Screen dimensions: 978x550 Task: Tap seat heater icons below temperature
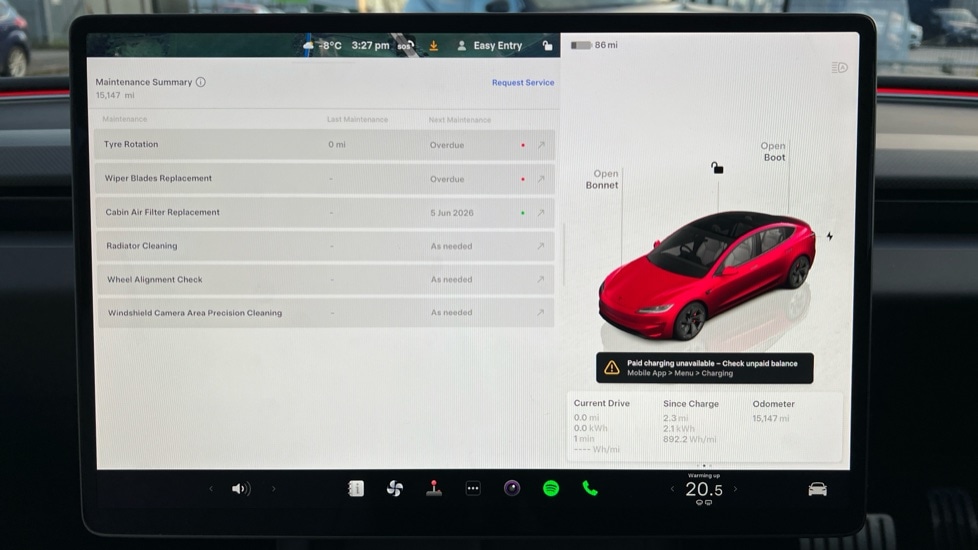(704, 503)
